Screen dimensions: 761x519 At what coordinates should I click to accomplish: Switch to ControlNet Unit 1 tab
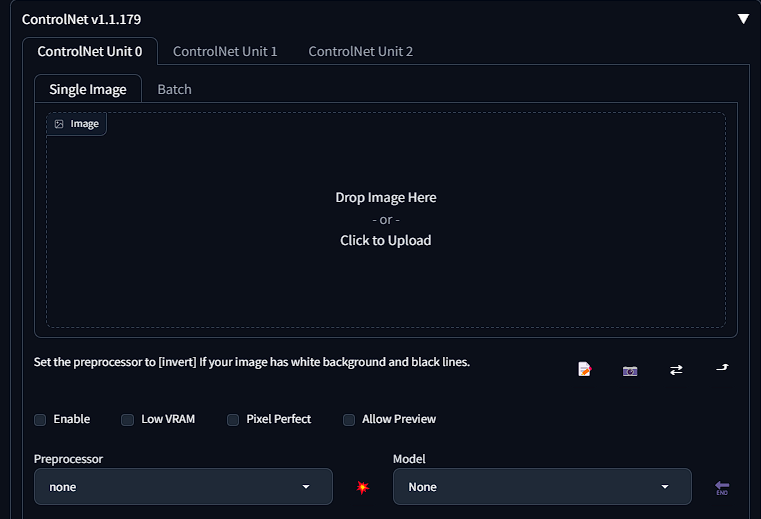click(225, 51)
